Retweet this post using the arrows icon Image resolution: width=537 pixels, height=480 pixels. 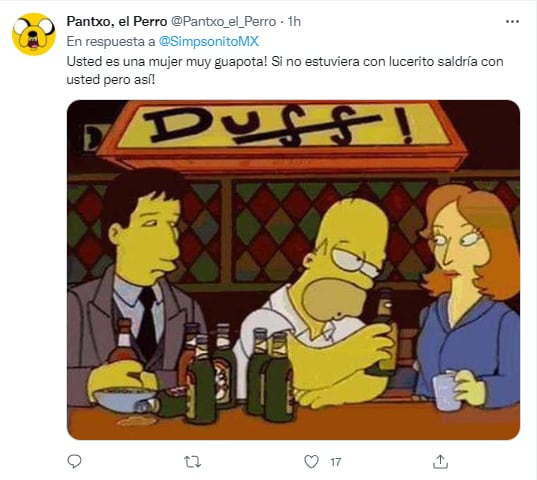pyautogui.click(x=192, y=462)
